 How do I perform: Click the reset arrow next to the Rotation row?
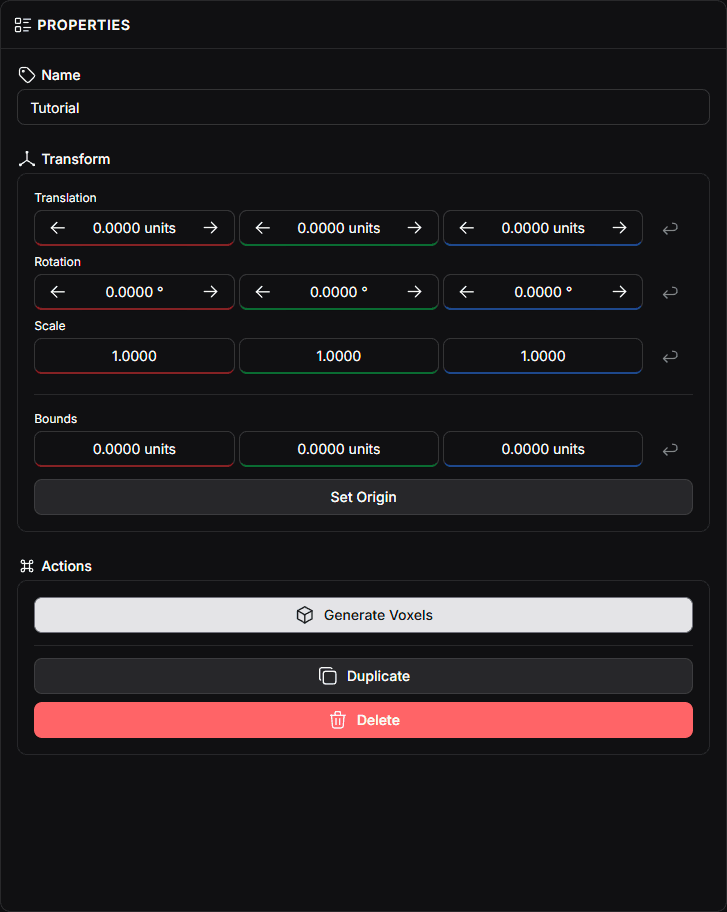[670, 292]
